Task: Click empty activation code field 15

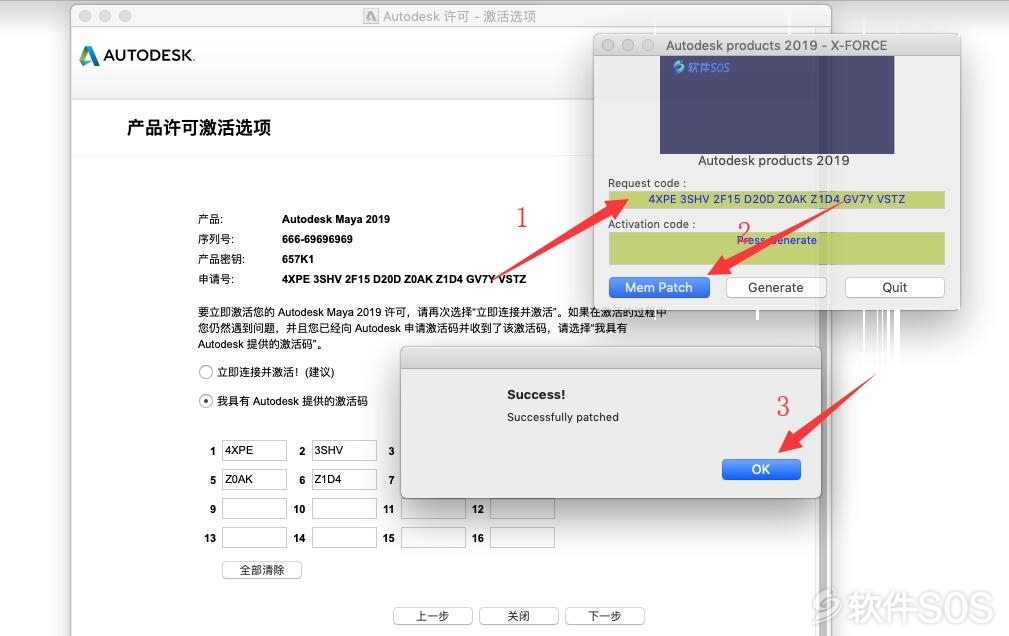Action: (x=433, y=538)
